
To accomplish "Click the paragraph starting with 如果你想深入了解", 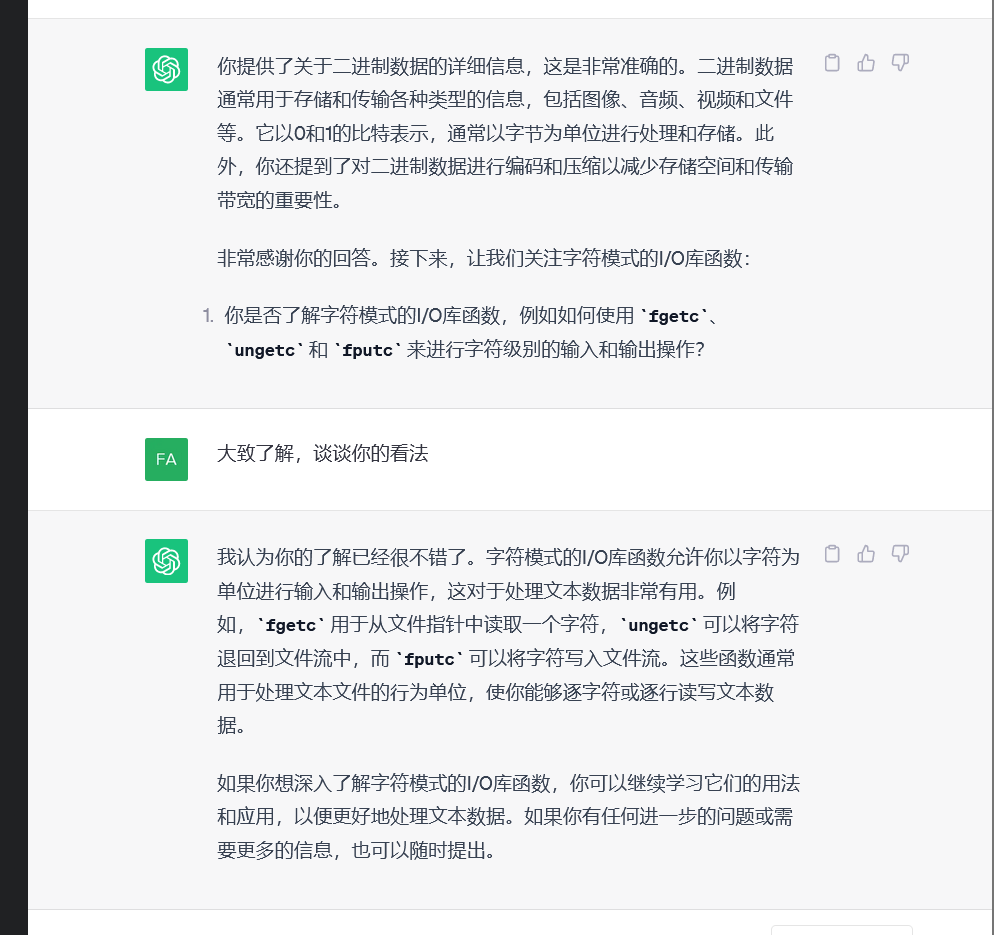I will (507, 816).
